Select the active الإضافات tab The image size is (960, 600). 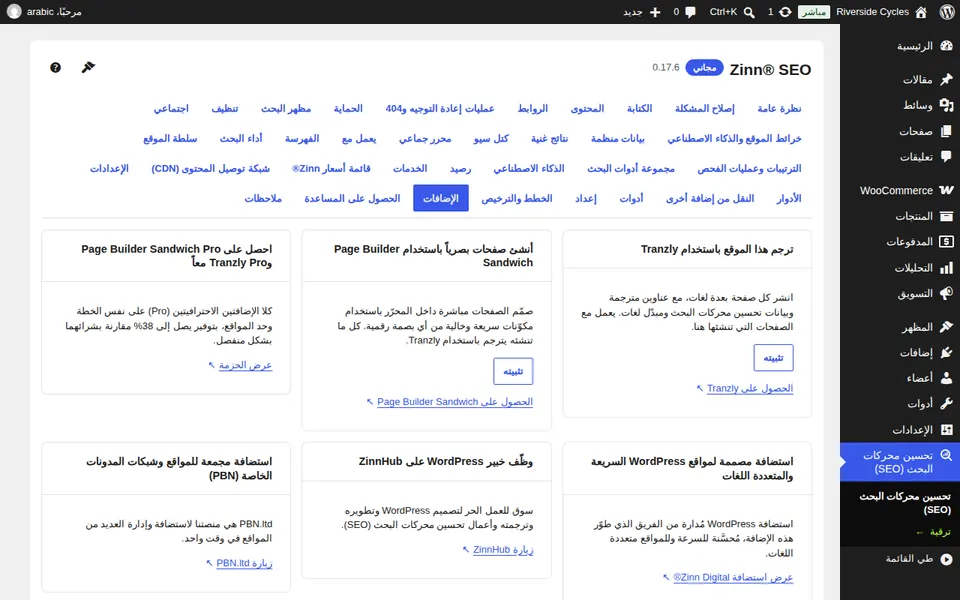tap(441, 198)
